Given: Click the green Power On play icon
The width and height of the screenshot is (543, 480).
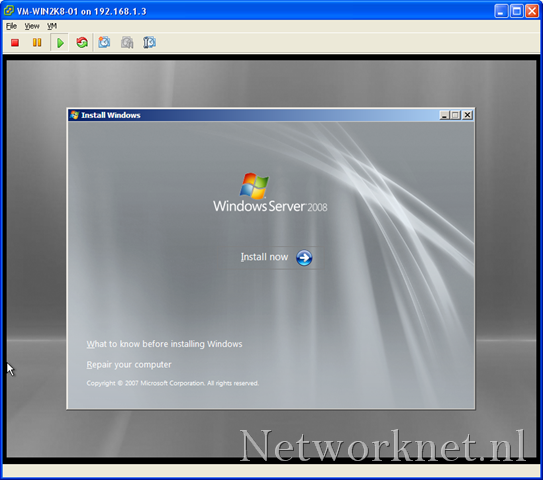Looking at the screenshot, I should (x=60, y=43).
